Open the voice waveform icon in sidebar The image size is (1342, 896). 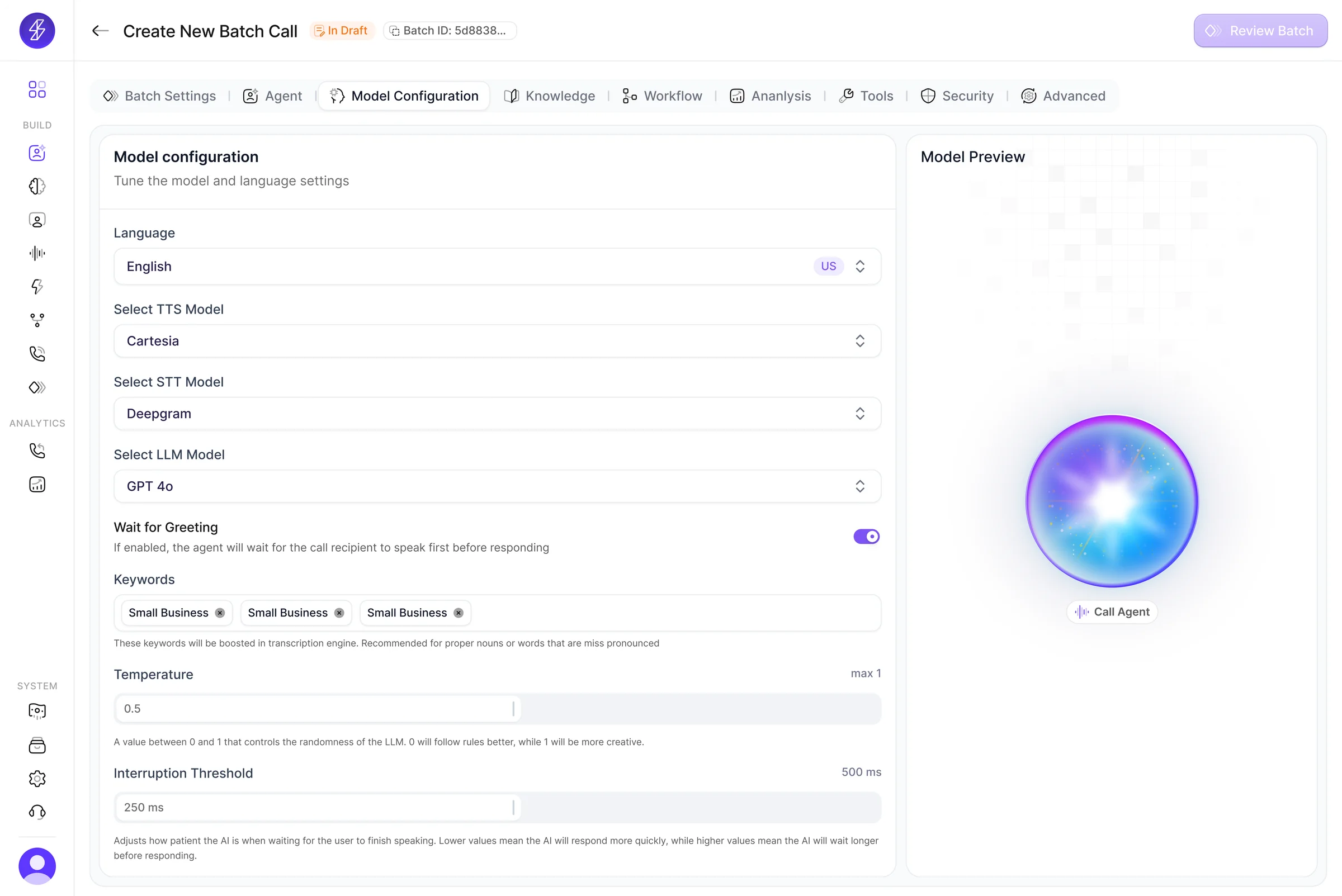click(37, 253)
